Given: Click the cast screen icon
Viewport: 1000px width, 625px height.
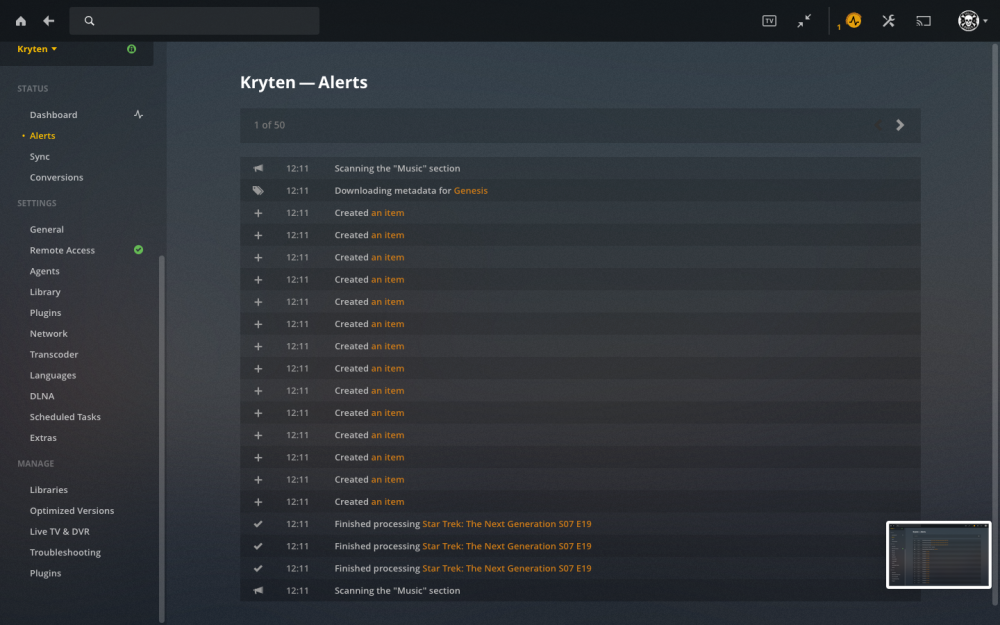Looking at the screenshot, I should [923, 21].
